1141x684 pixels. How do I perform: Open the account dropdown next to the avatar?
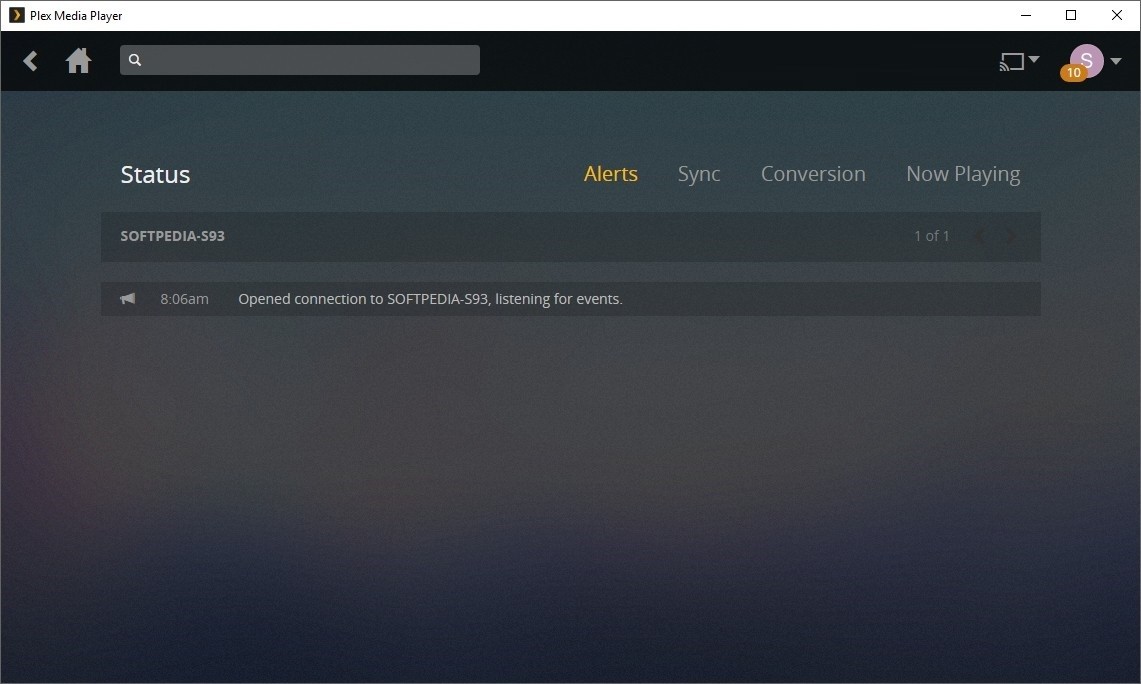click(x=1116, y=60)
